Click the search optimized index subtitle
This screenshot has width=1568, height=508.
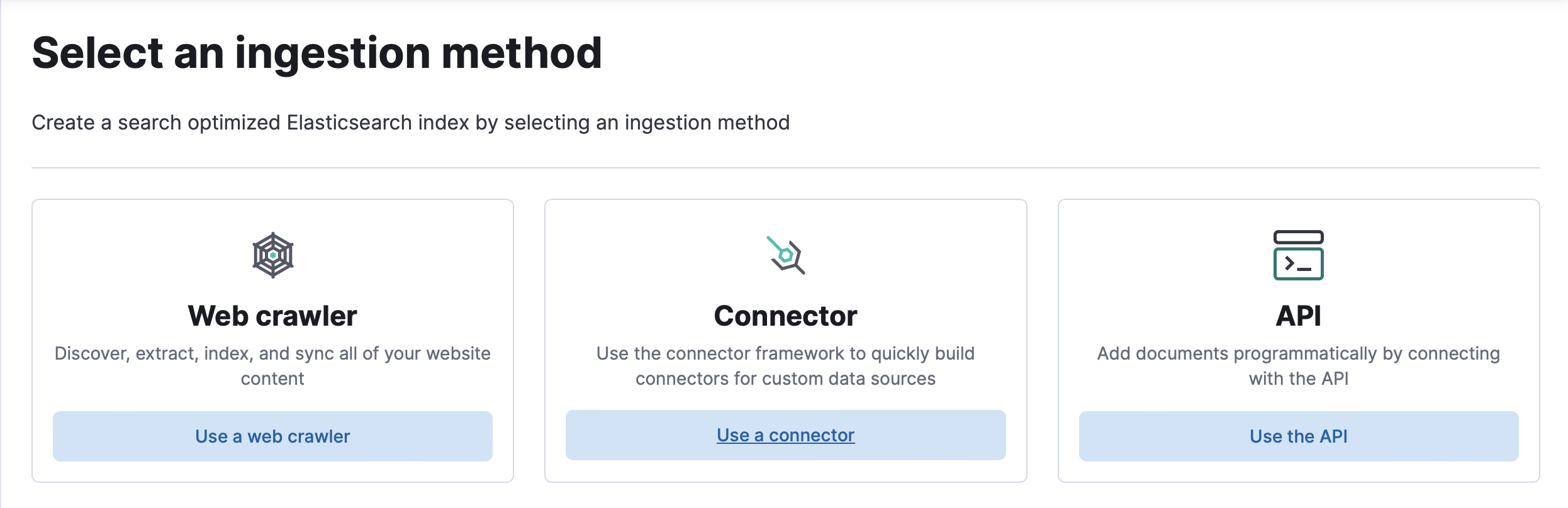click(x=410, y=123)
